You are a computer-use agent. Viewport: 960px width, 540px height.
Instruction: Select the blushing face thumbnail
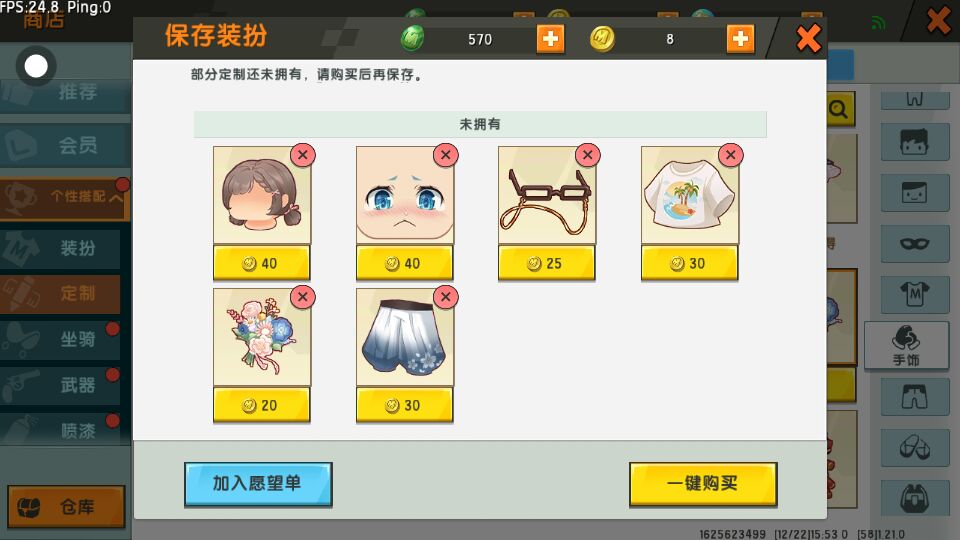[x=405, y=196]
